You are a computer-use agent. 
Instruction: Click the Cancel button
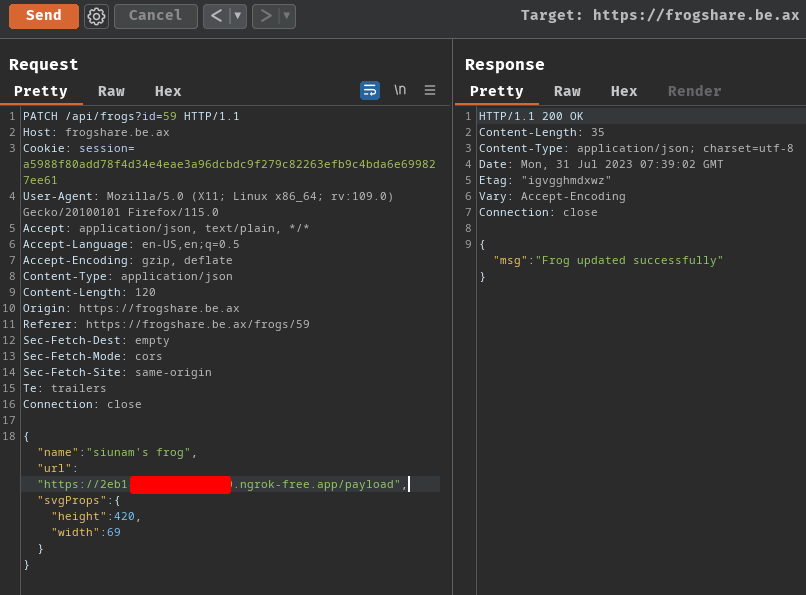tap(155, 16)
